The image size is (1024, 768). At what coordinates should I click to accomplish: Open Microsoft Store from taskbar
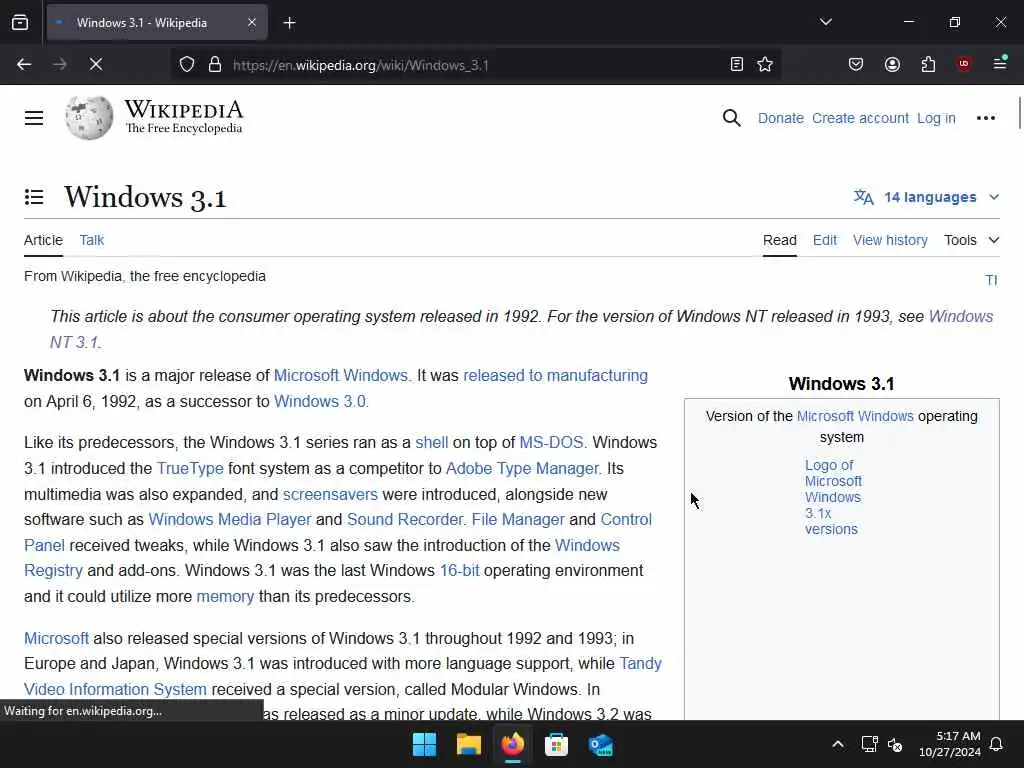click(x=556, y=744)
